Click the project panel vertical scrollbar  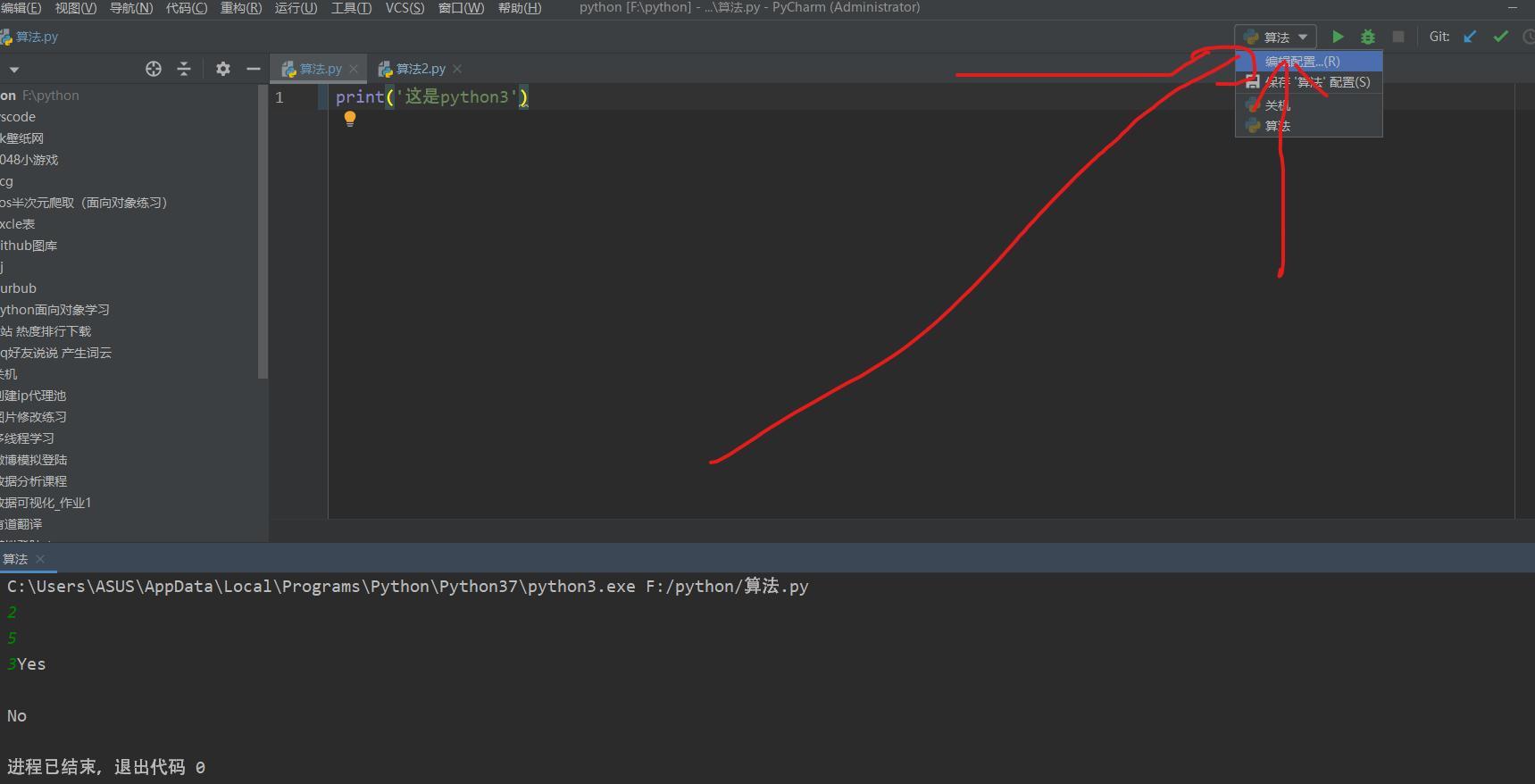[x=263, y=232]
